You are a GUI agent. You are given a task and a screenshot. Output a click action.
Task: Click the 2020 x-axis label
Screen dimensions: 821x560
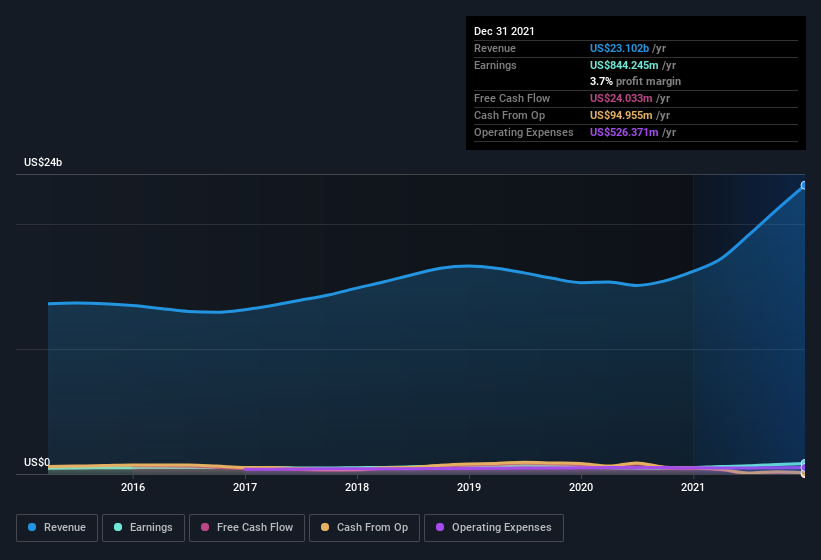[x=581, y=487]
